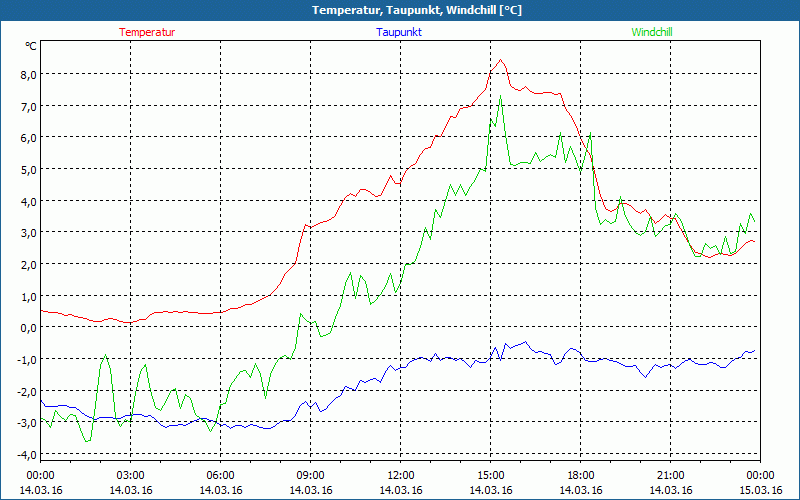Image resolution: width=800 pixels, height=500 pixels.
Task: Select the red 'Temperatur' legend label
Action: tap(147, 32)
